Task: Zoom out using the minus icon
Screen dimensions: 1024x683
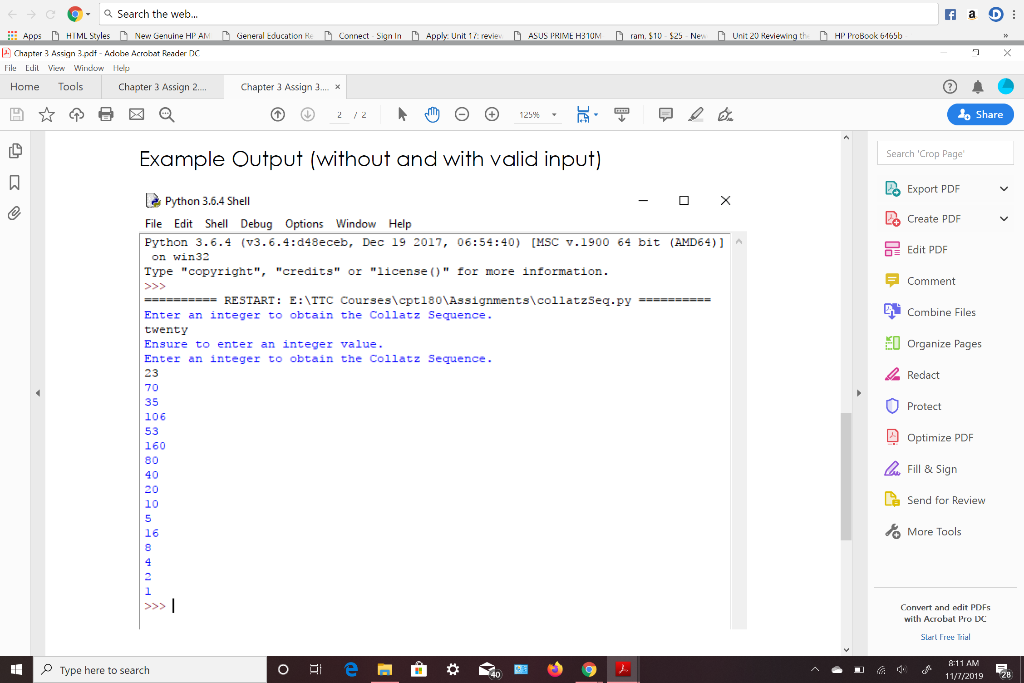Action: (x=461, y=114)
